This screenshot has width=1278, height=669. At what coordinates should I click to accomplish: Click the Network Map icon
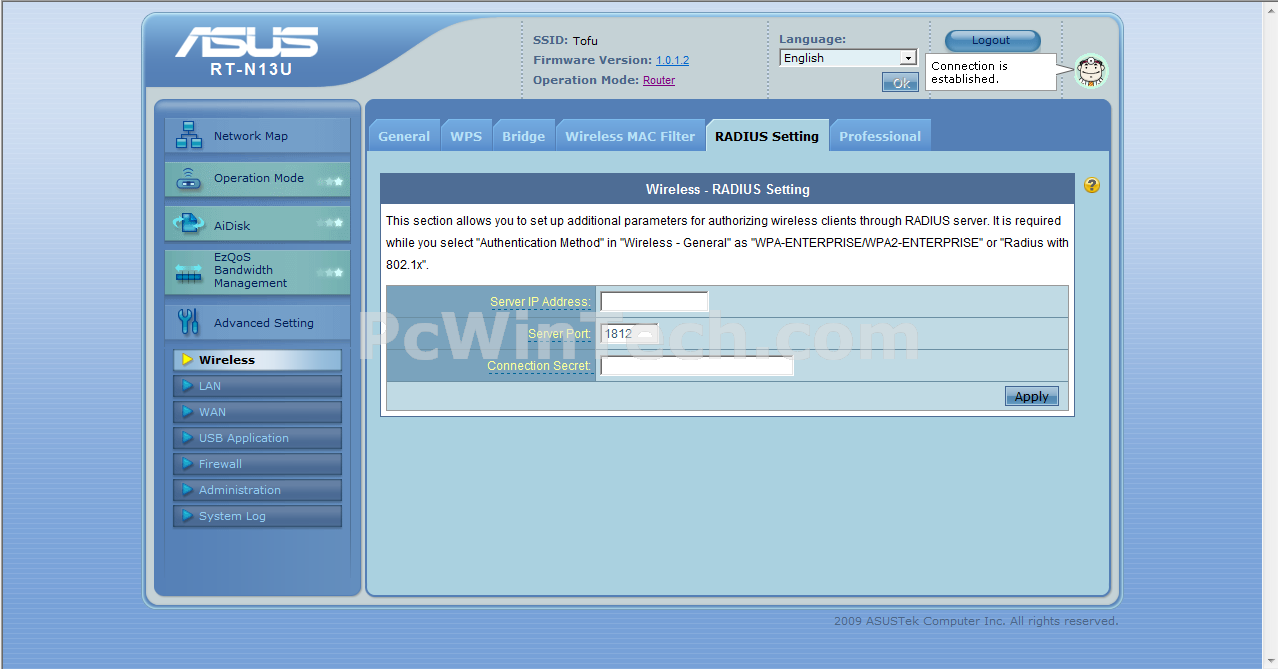coord(188,135)
